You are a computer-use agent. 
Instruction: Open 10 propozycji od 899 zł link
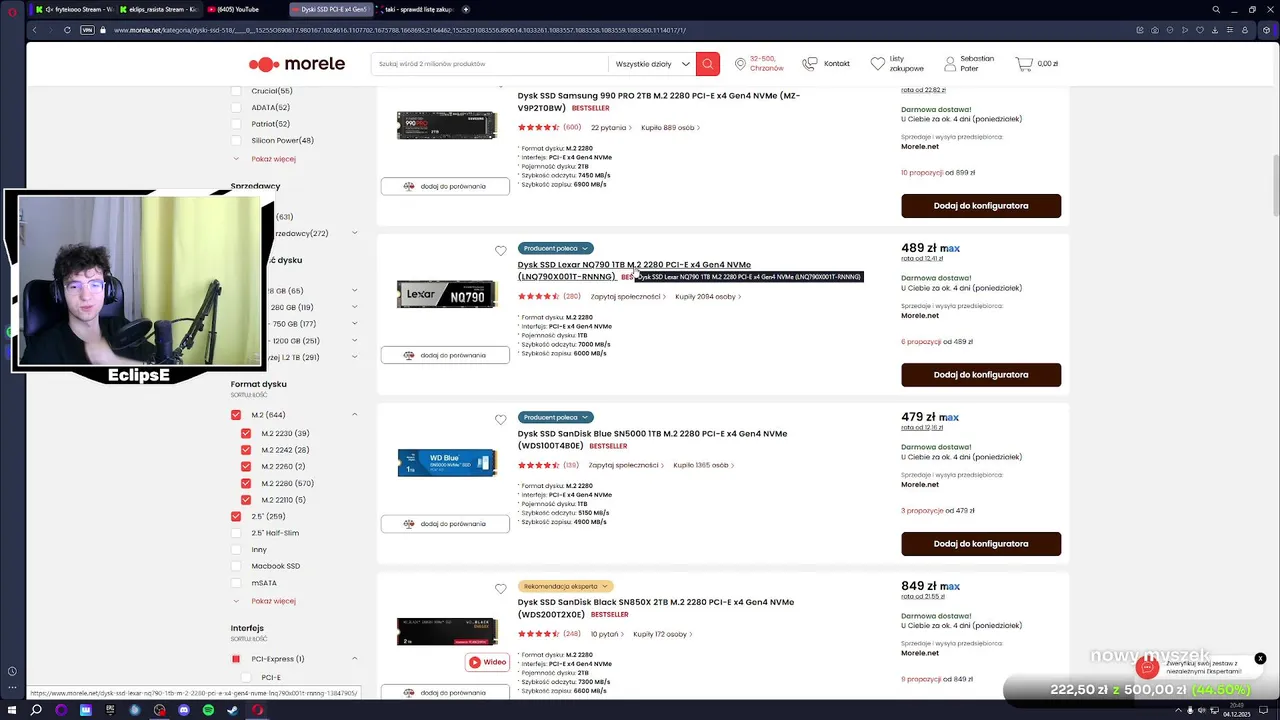point(937,173)
